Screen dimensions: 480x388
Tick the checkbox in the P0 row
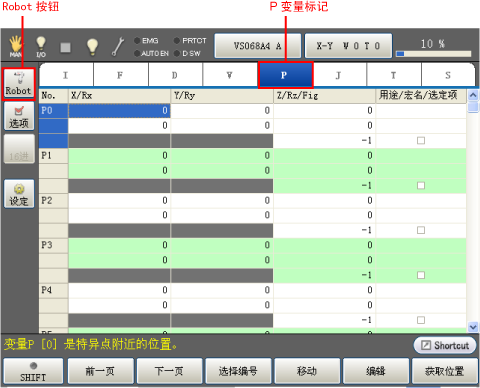pyautogui.click(x=421, y=141)
